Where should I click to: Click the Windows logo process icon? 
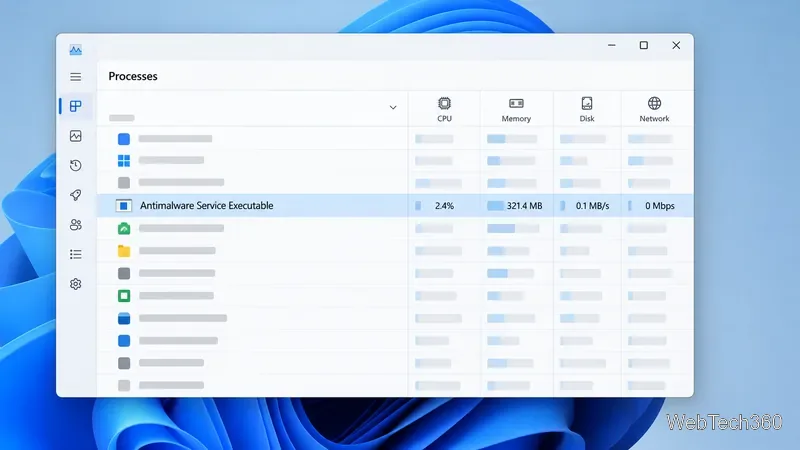point(123,161)
